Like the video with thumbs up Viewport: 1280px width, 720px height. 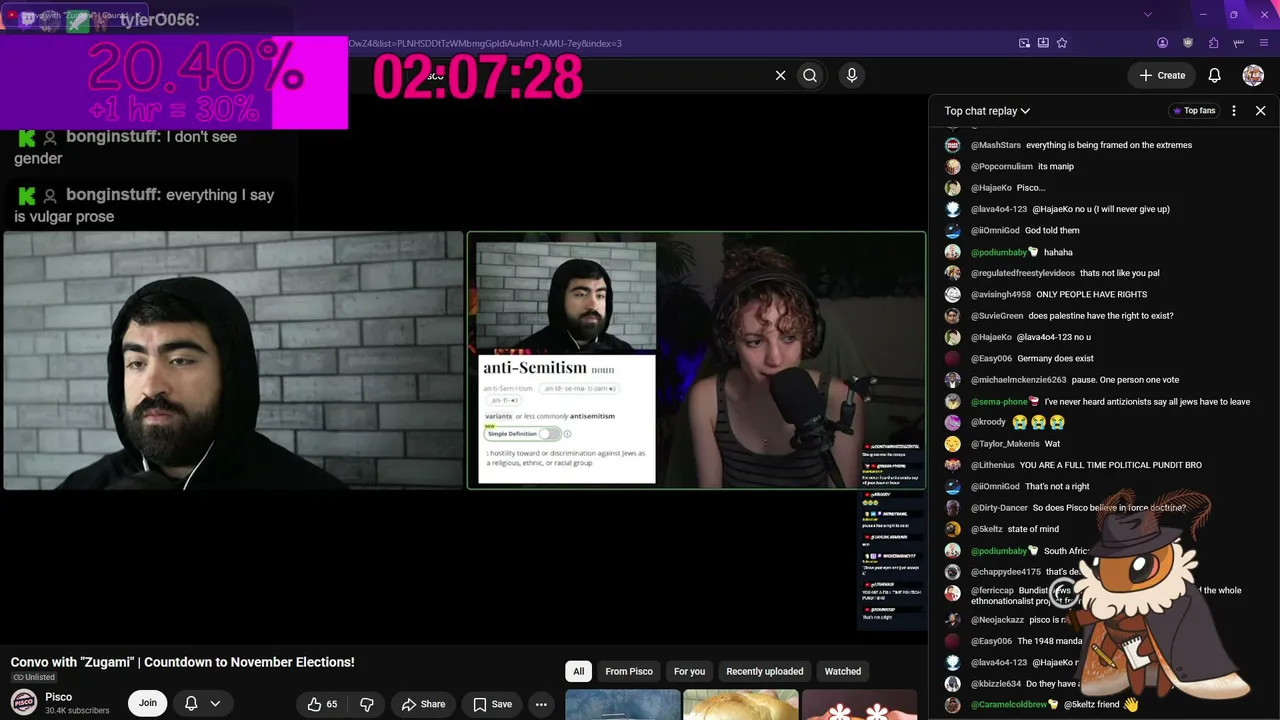click(x=323, y=704)
